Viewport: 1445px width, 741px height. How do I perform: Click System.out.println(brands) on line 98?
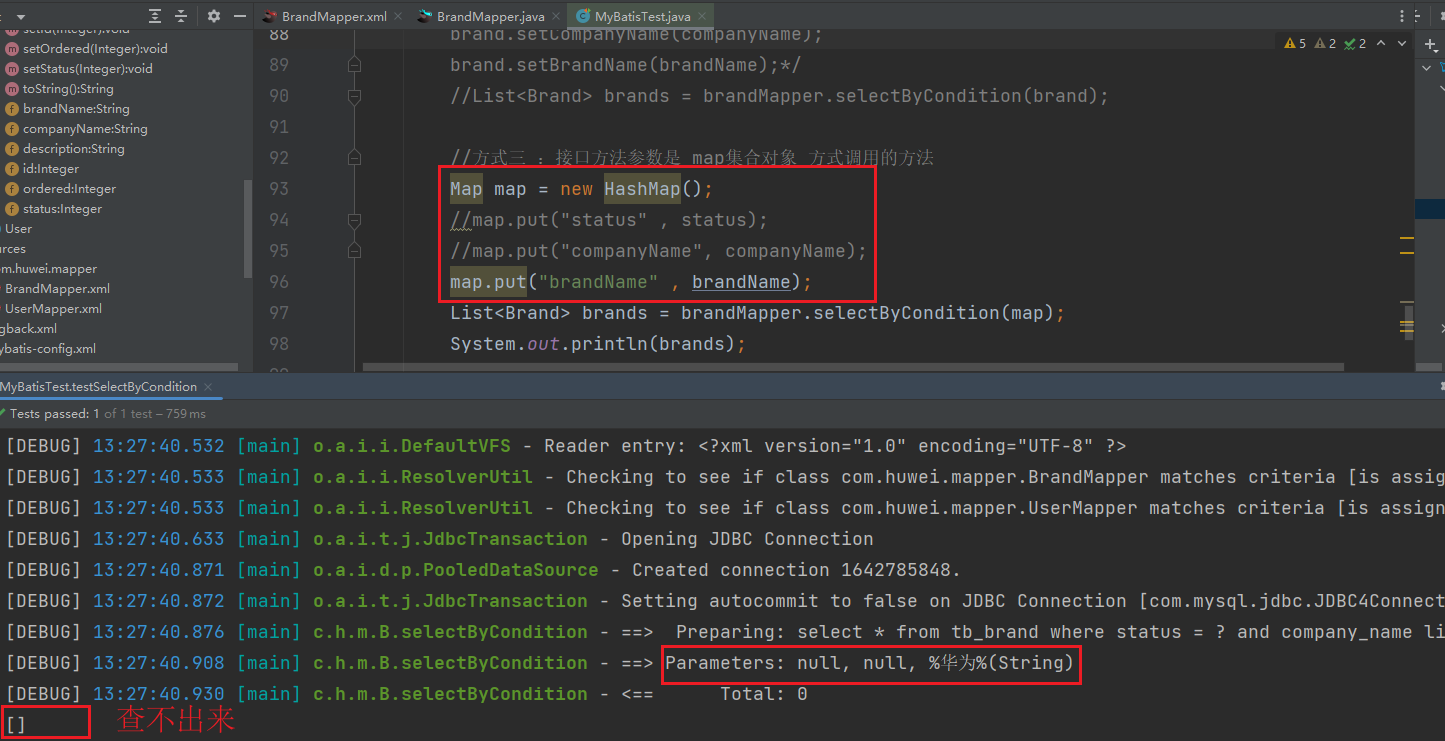click(x=598, y=344)
